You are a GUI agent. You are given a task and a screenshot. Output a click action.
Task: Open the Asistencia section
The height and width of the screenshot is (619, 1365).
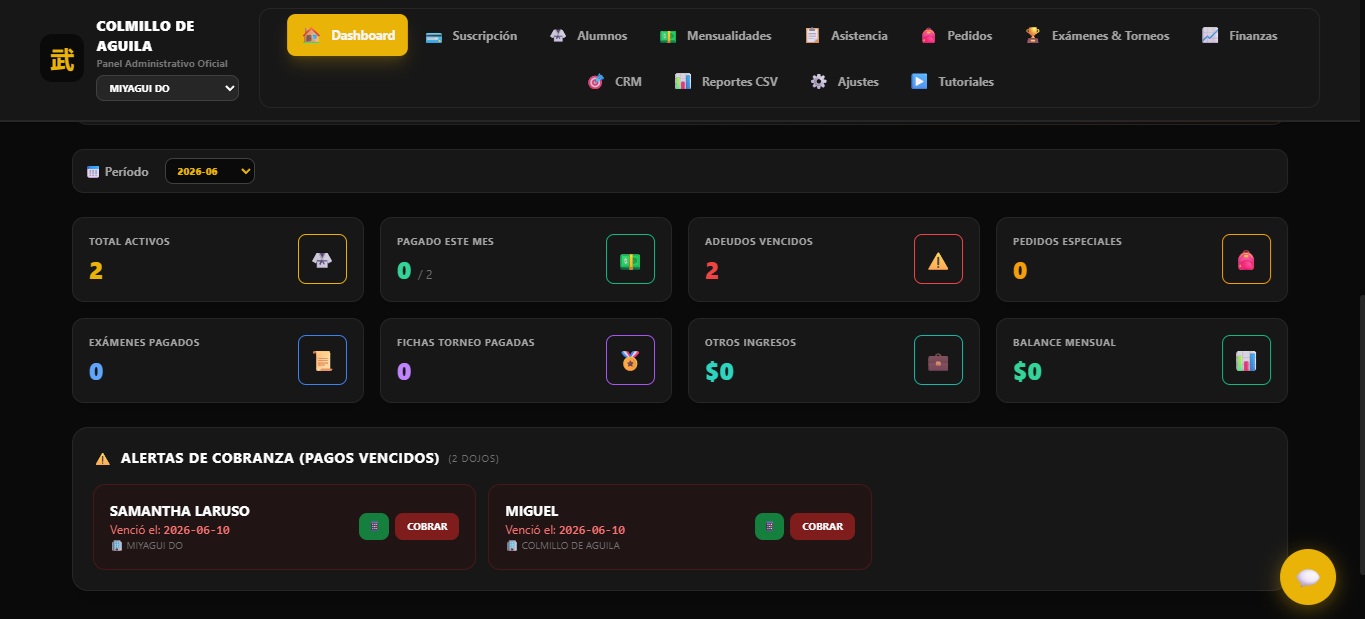846,36
